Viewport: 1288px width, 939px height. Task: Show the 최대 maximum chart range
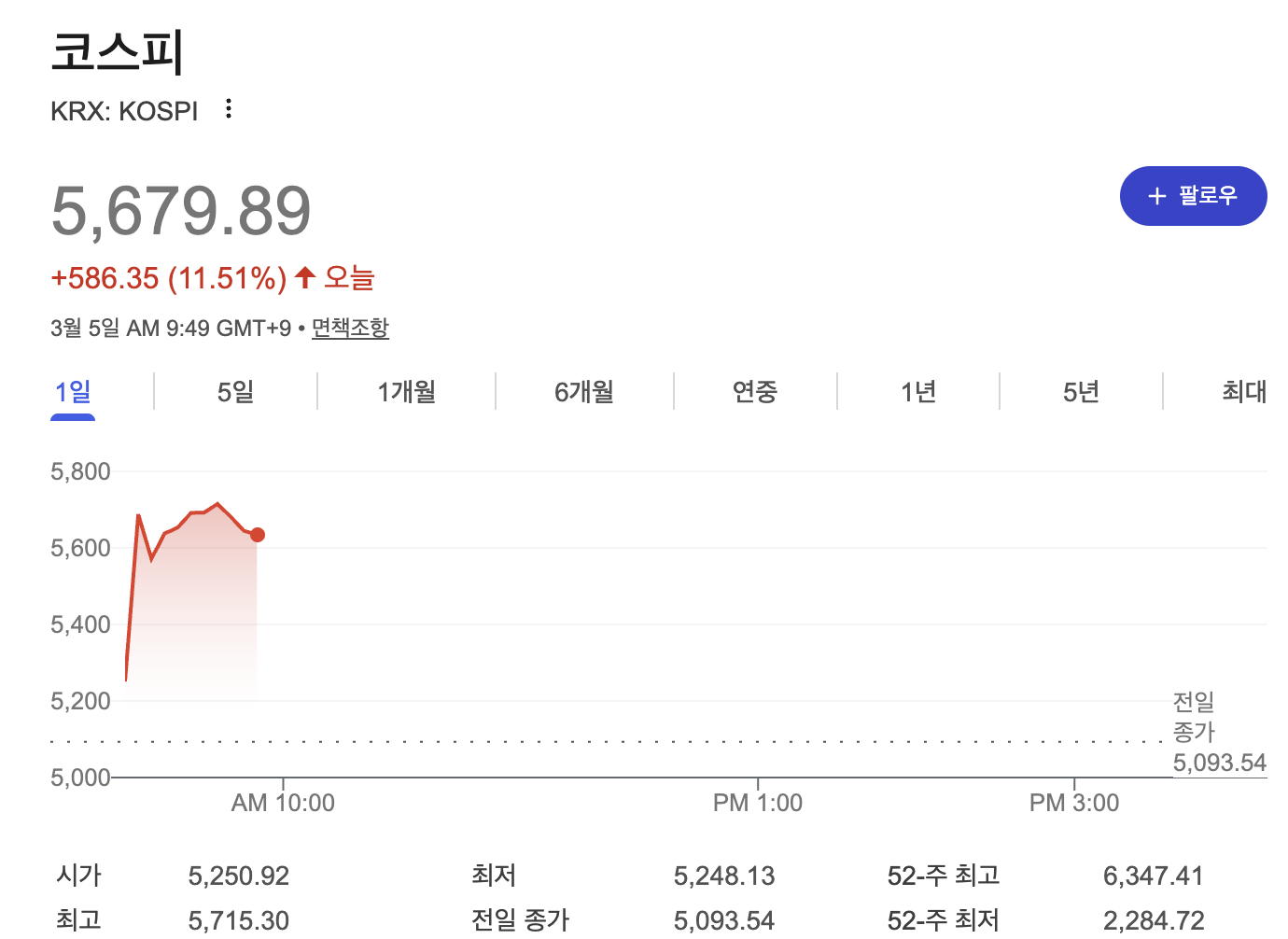(1241, 392)
